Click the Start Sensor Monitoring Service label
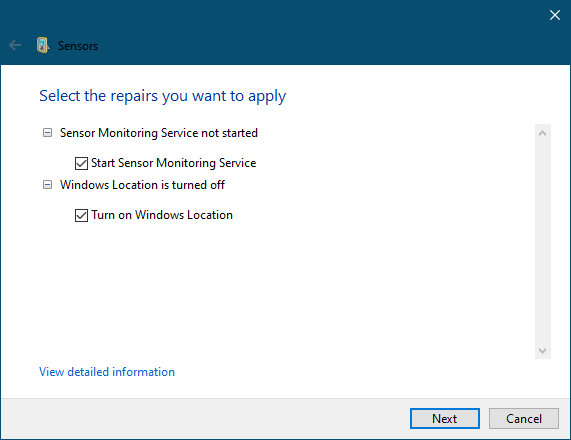The image size is (571, 440). (x=173, y=163)
